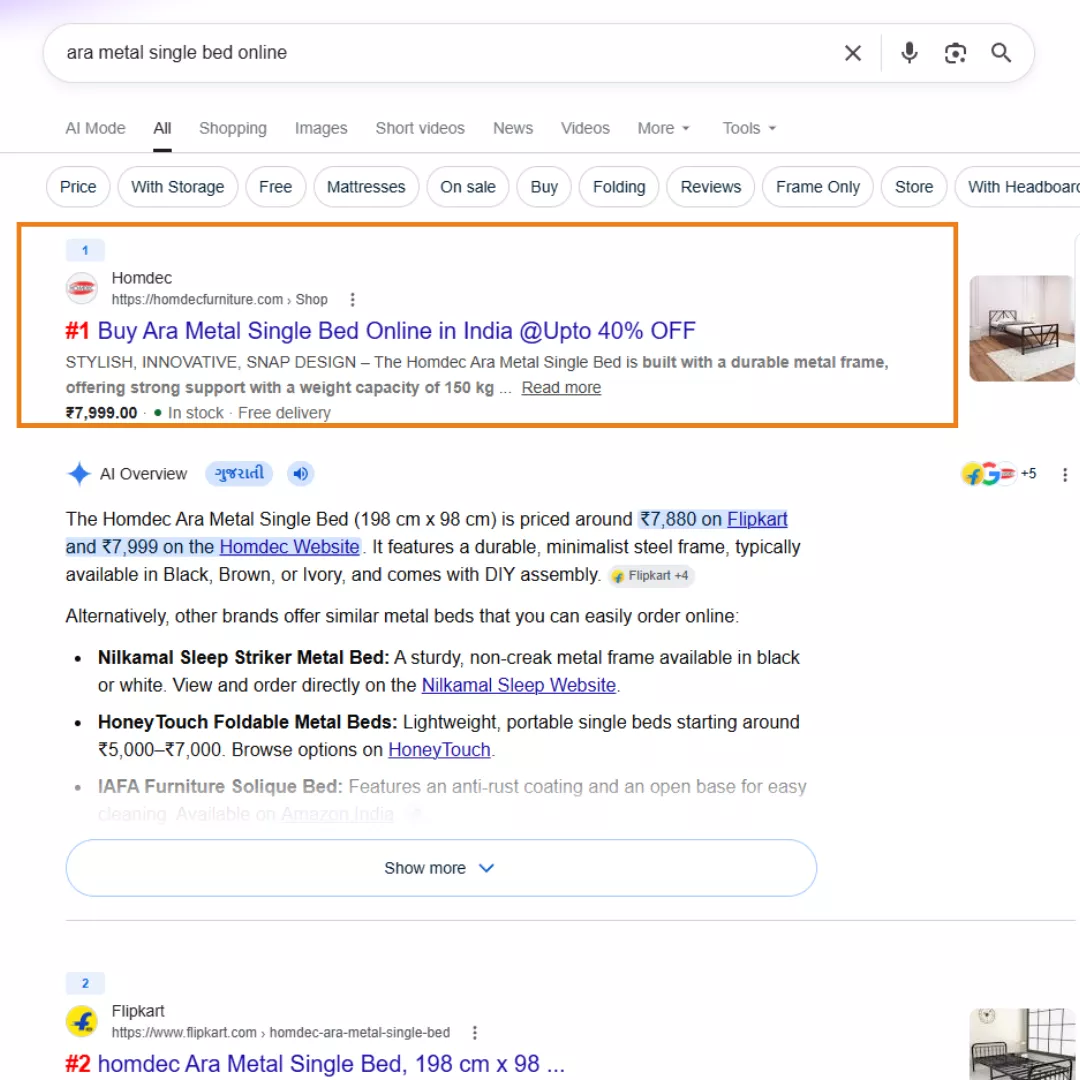
Task: Expand AI Overview with Show more
Action: [442, 868]
